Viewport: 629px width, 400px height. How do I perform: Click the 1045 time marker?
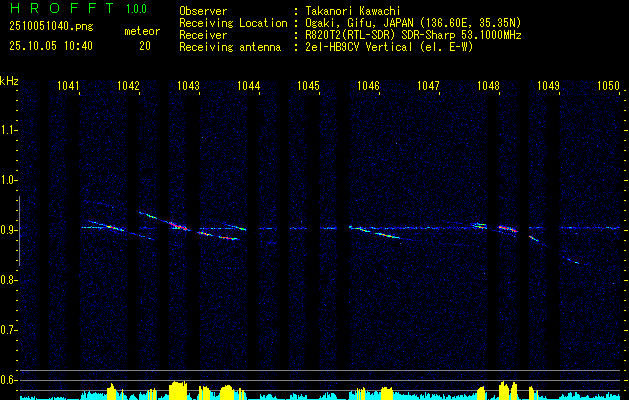(x=308, y=86)
